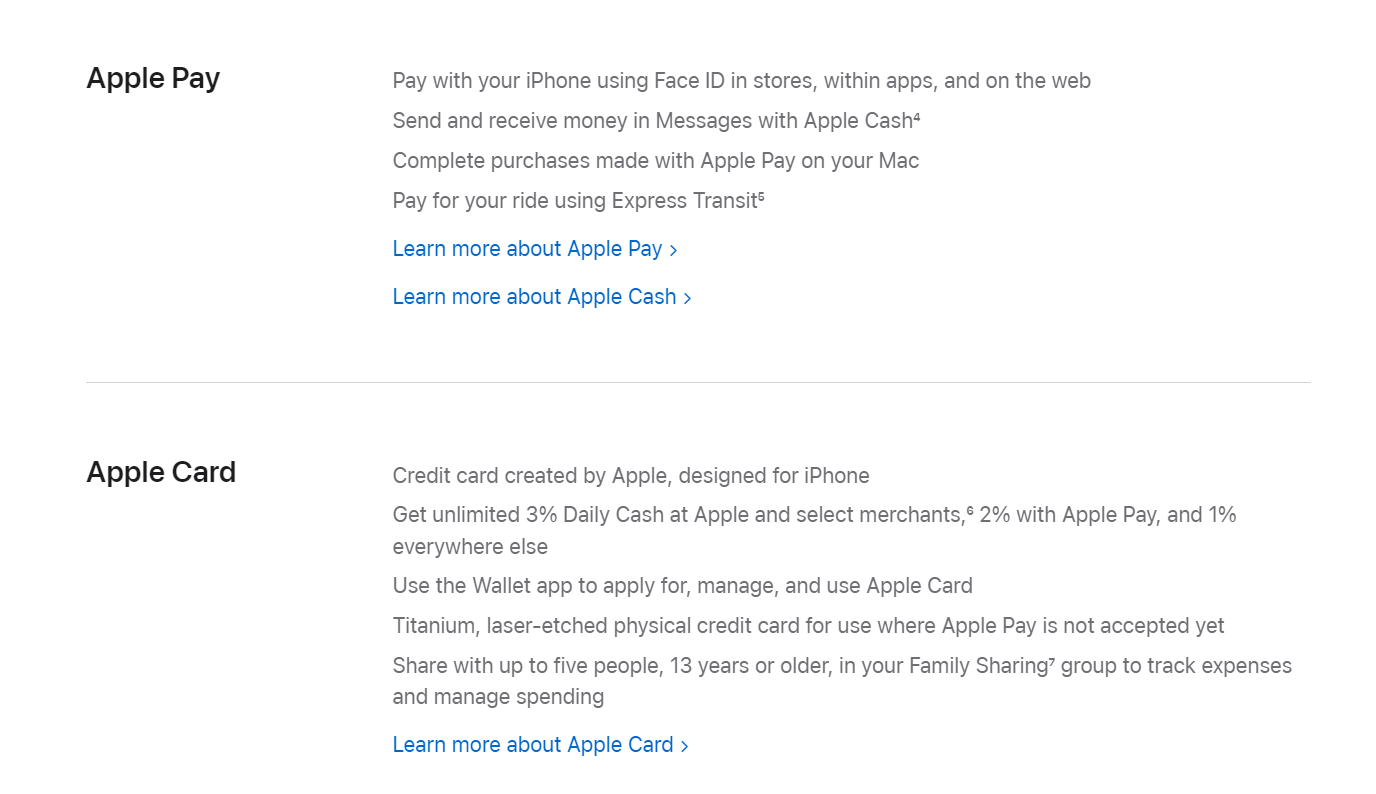This screenshot has width=1376, height=794.
Task: Click footnote 6 after select merchants
Action: (970, 510)
